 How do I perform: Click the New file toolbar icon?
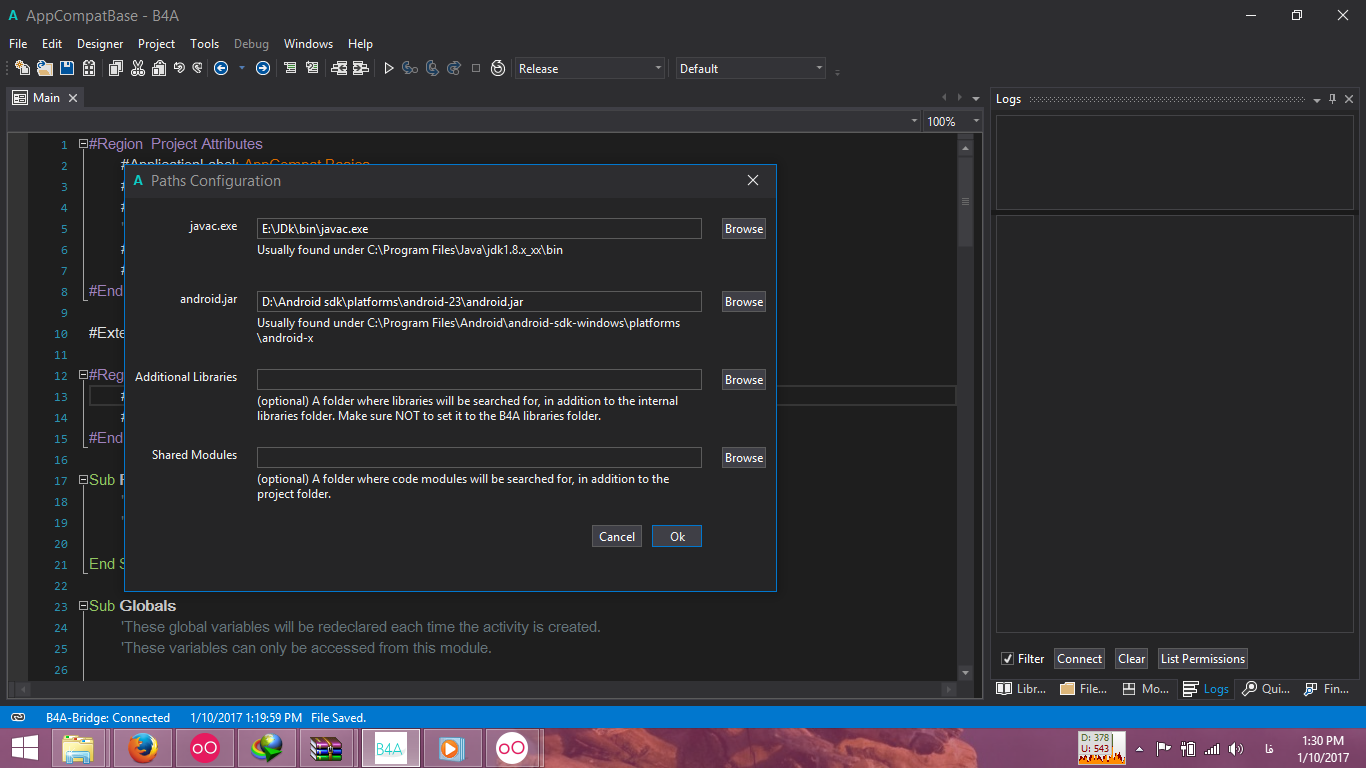(x=21, y=68)
